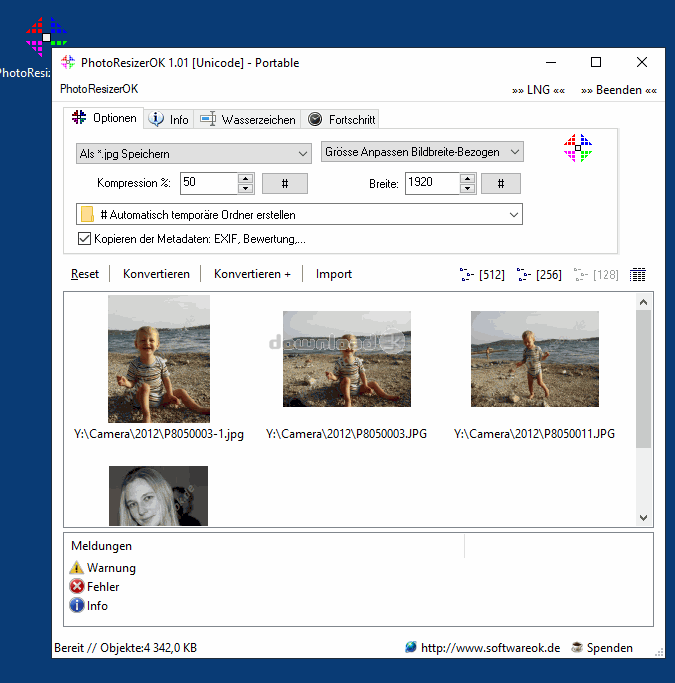Toggle Kopieren der Metadaten checkbox
The image size is (675, 683).
tap(84, 239)
